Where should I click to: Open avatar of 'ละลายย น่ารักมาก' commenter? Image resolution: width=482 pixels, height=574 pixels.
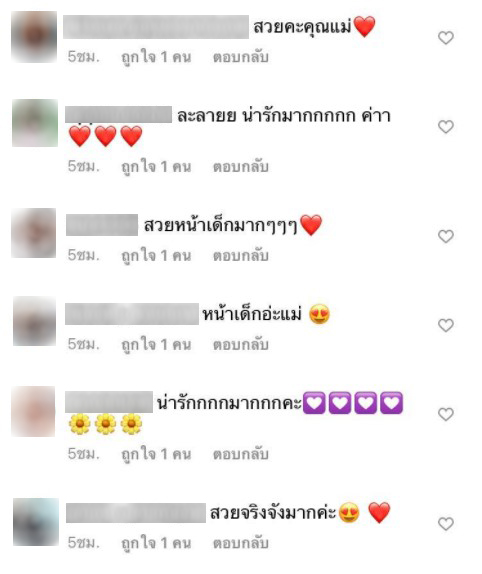pos(35,123)
